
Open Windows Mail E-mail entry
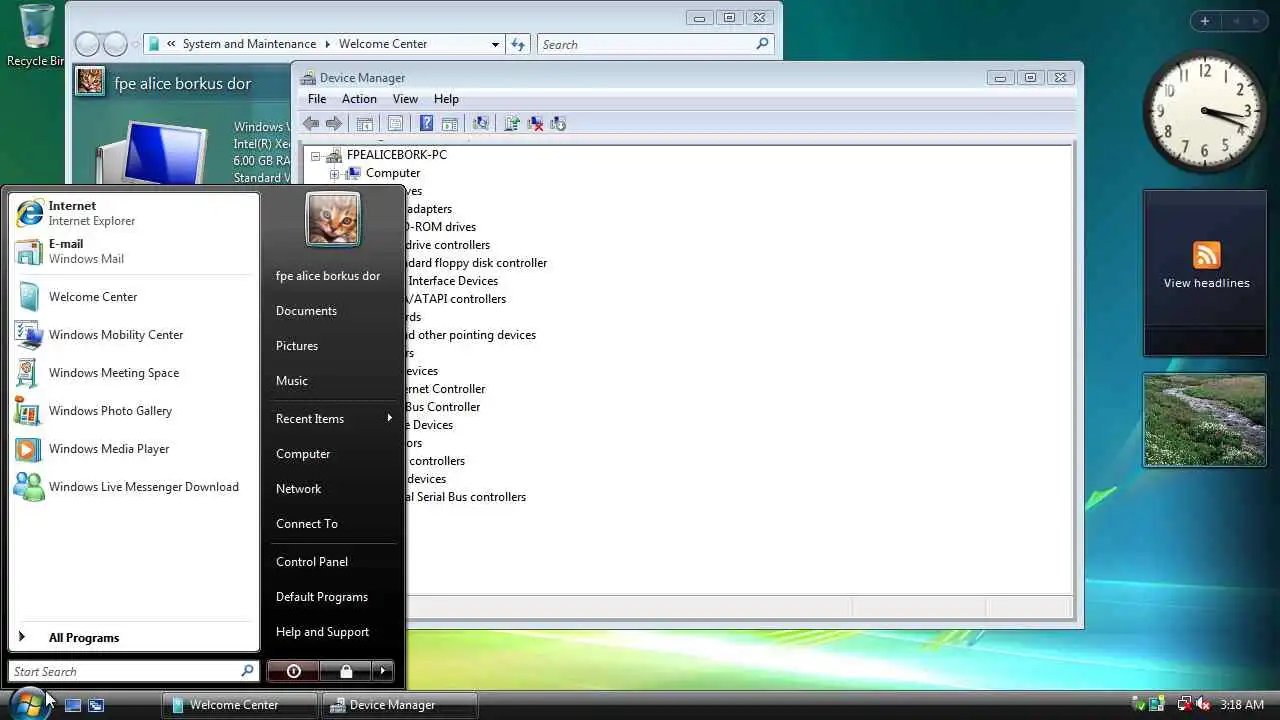133,251
